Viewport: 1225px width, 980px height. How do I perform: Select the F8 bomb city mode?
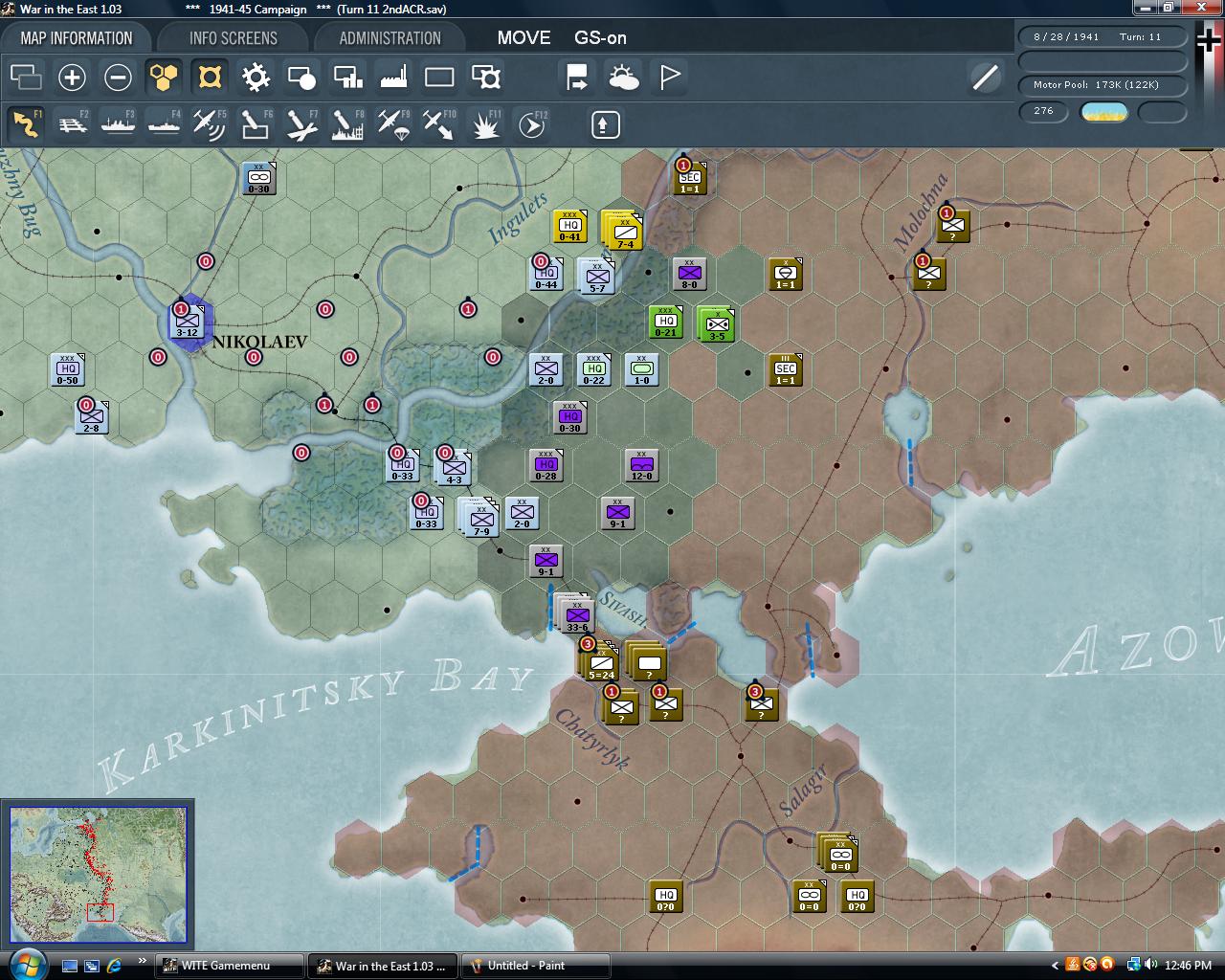click(x=347, y=124)
